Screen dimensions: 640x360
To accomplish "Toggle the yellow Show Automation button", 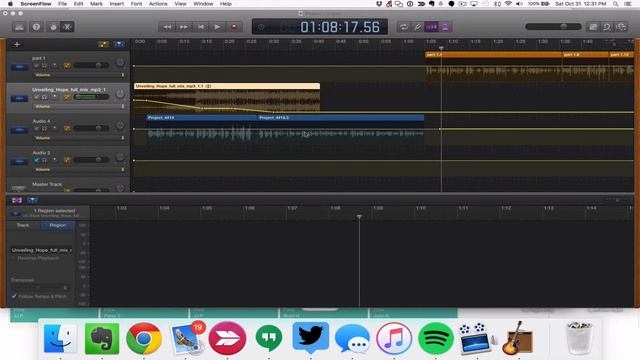I will 103,44.
